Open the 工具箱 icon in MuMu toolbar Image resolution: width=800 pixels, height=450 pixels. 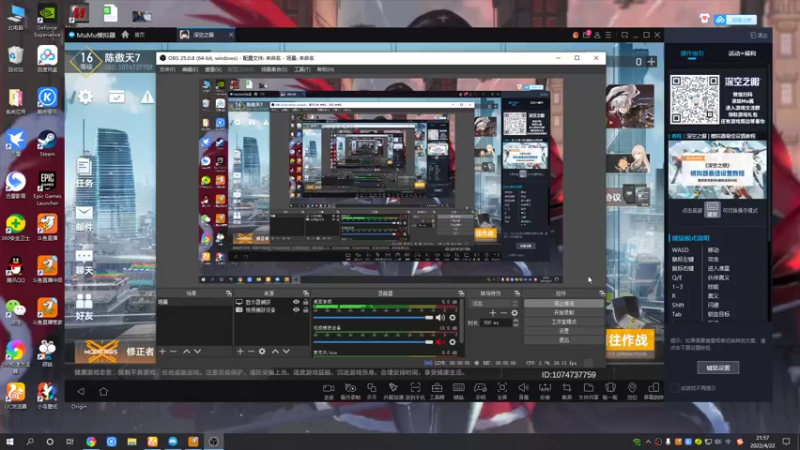437,391
